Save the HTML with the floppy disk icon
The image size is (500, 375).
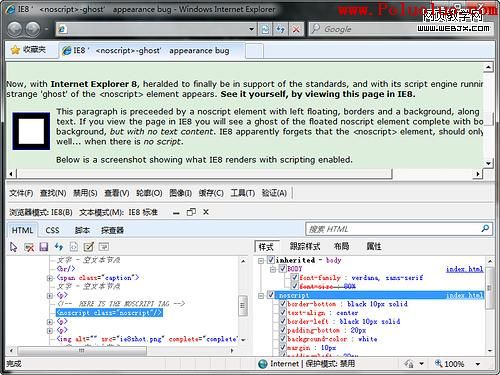44,247
